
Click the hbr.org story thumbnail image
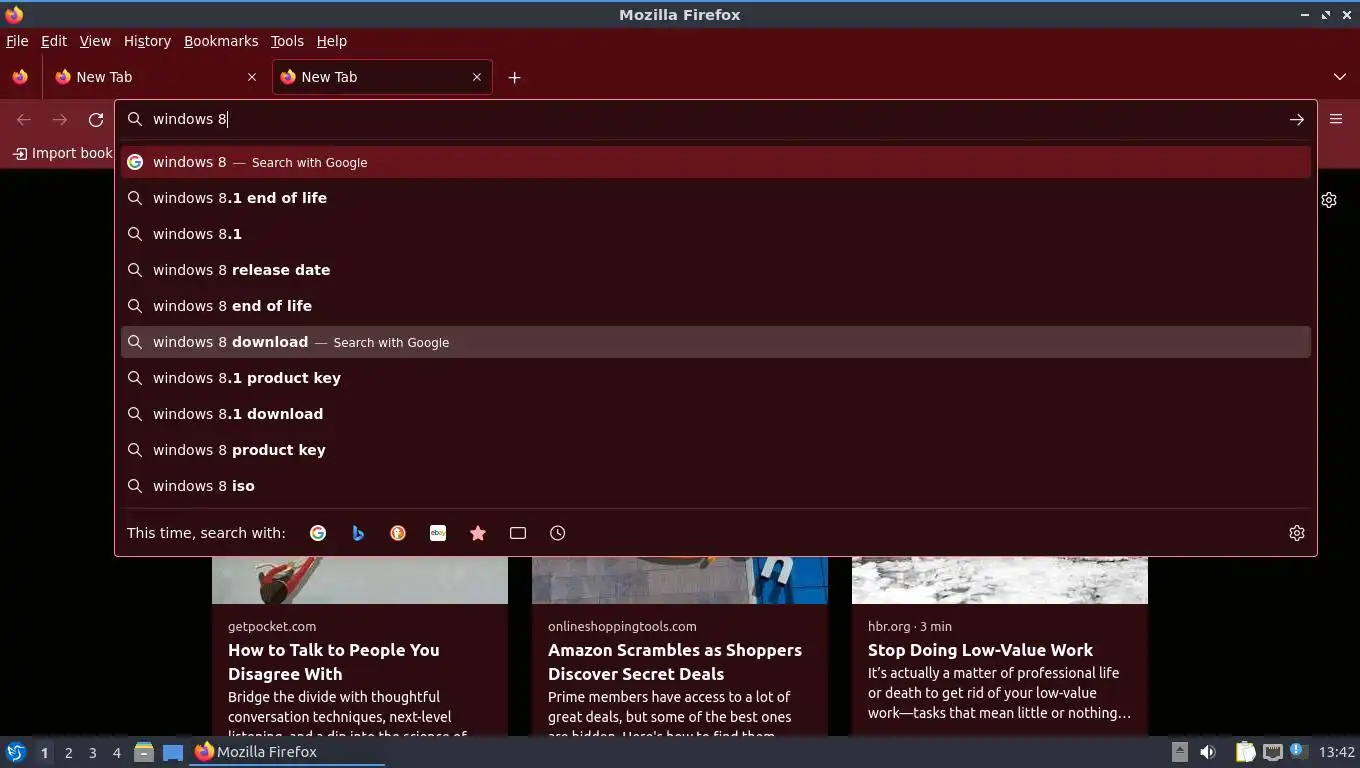1000,580
